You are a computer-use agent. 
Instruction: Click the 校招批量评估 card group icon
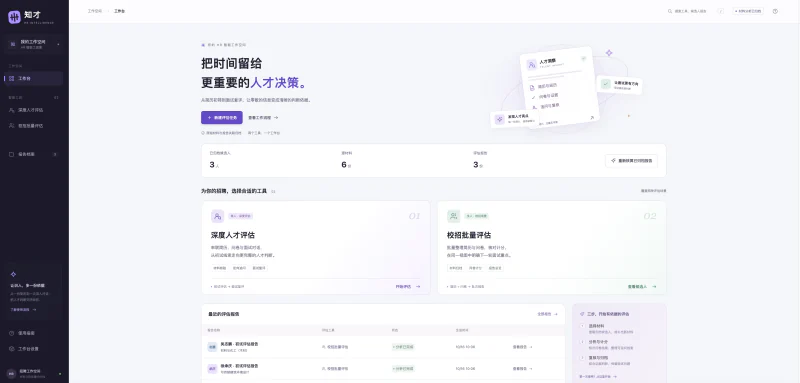[454, 216]
